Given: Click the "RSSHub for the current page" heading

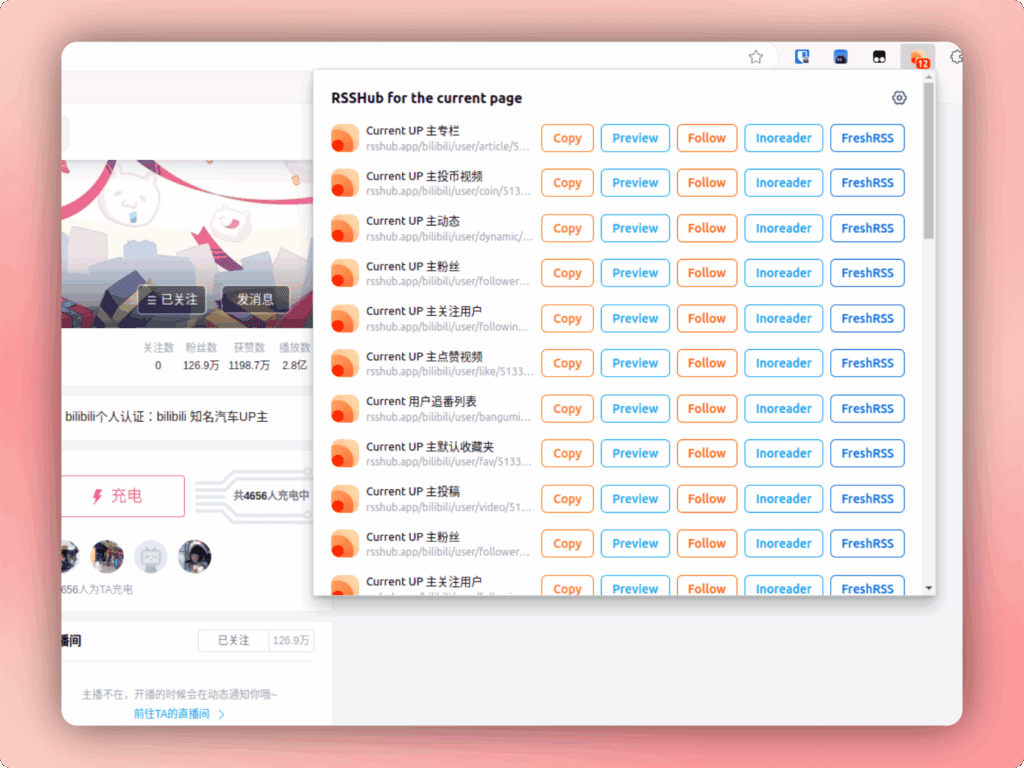Looking at the screenshot, I should (426, 98).
